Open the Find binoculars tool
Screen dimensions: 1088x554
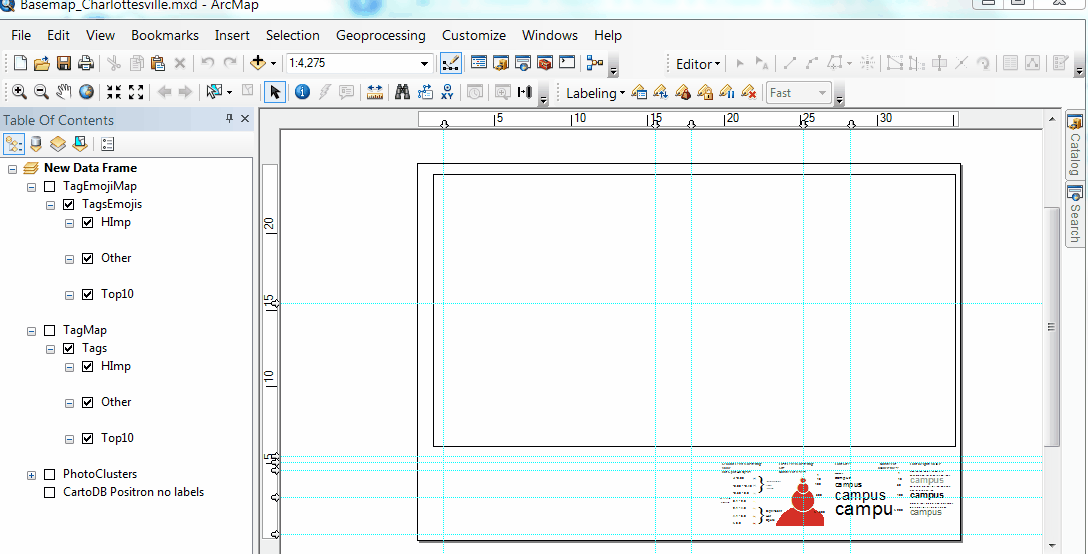pos(402,92)
